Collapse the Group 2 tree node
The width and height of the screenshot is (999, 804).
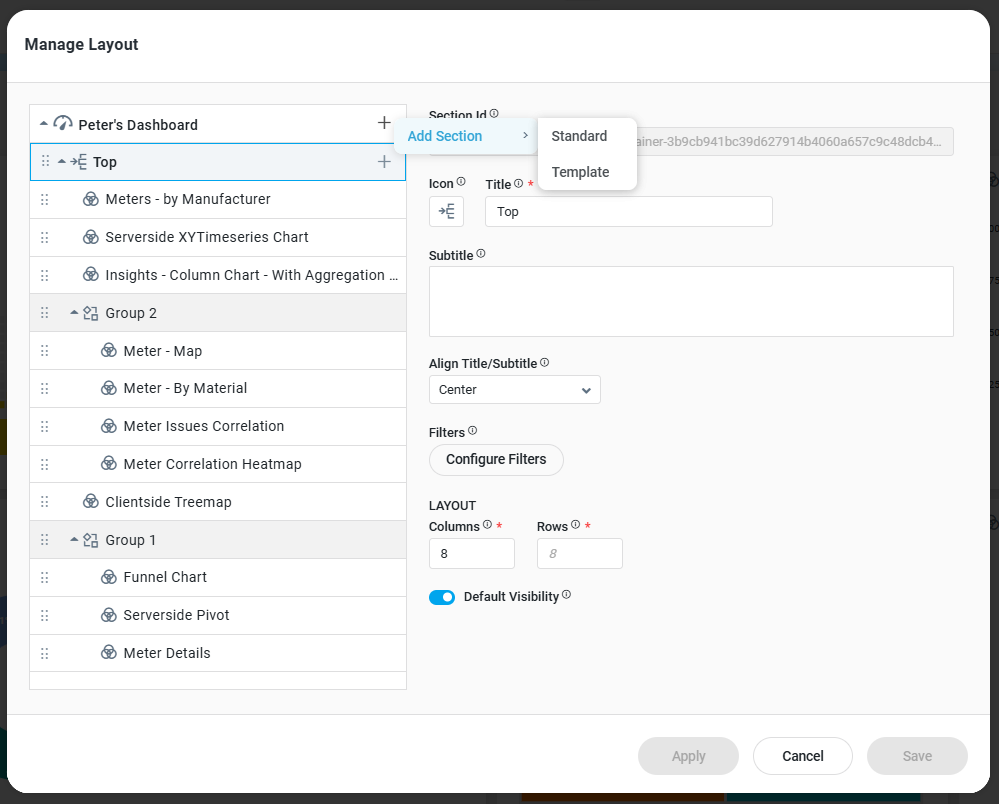[74, 313]
